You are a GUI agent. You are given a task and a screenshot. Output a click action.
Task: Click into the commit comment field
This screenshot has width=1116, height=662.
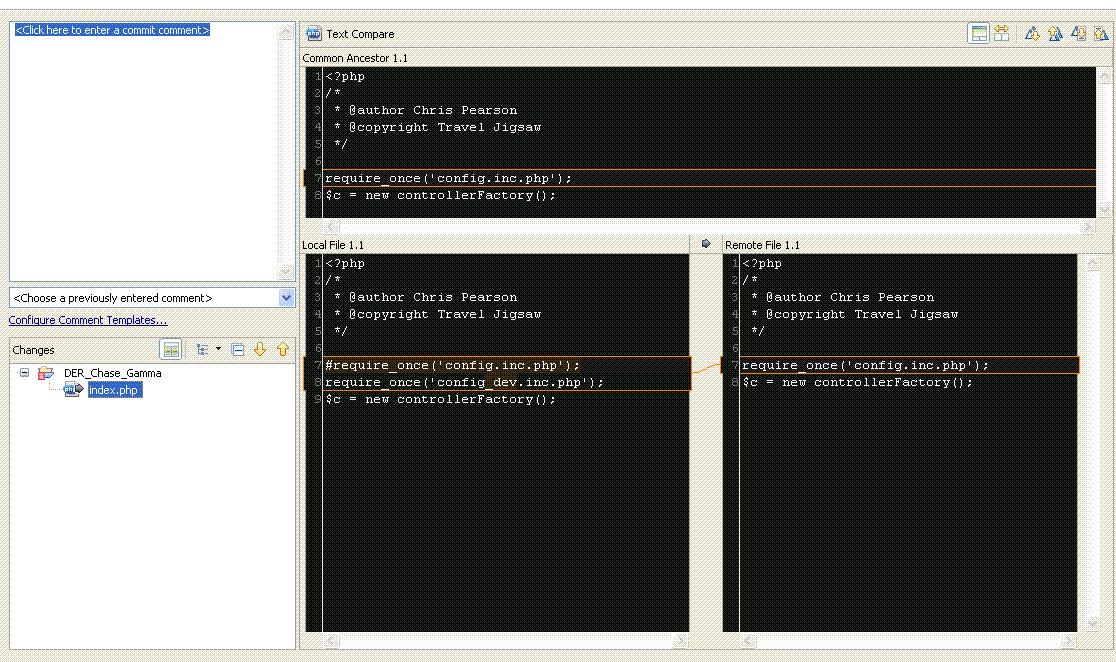(x=144, y=151)
